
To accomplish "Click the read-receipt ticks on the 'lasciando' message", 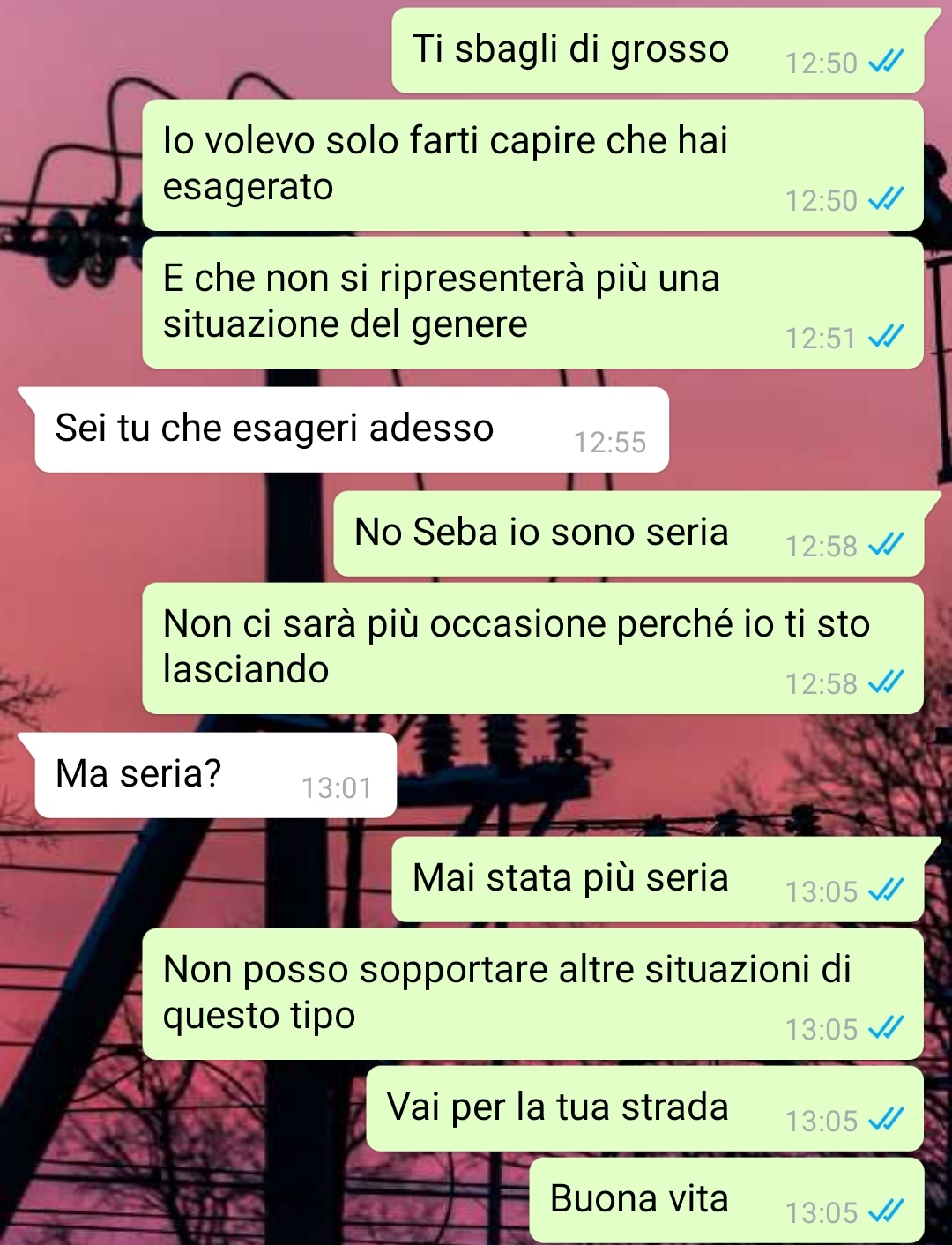I will (x=885, y=682).
